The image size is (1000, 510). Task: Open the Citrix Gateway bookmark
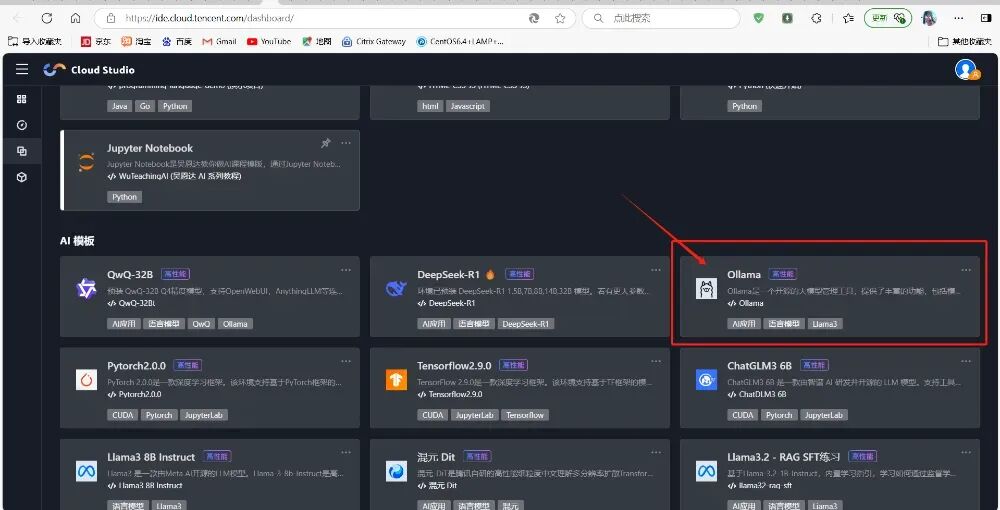[x=374, y=41]
